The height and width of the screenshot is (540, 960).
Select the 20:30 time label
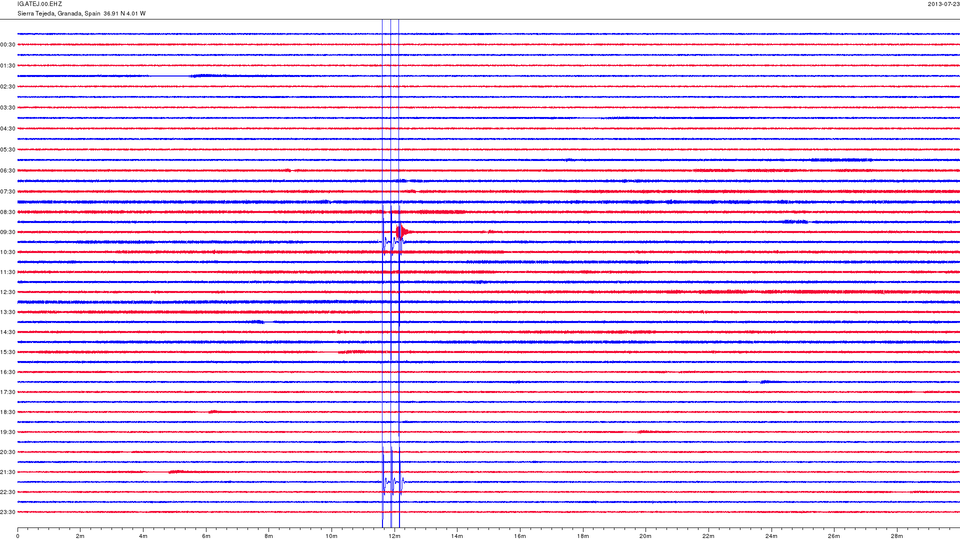[x=8, y=452]
